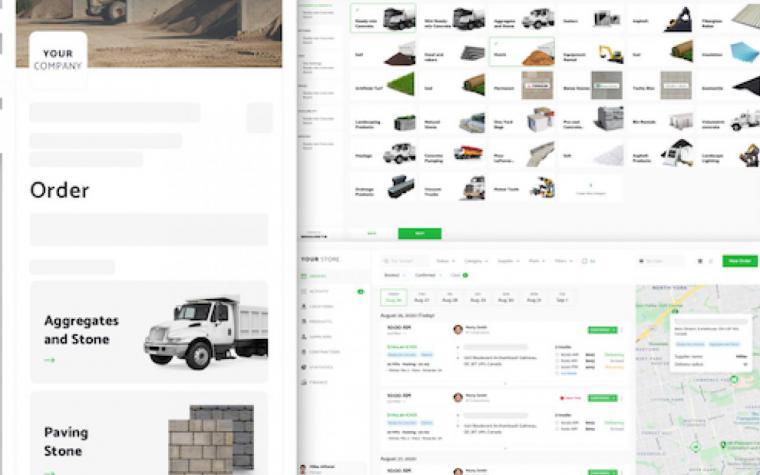760x475 pixels.
Task: Open the Paving Stone order card
Action: coord(149,433)
